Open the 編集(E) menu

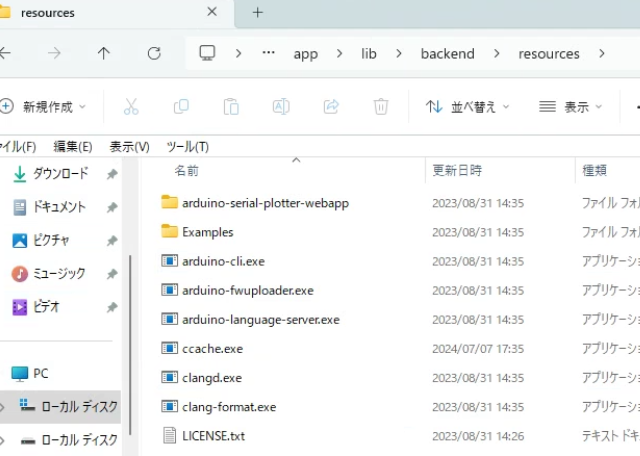[x=73, y=147]
